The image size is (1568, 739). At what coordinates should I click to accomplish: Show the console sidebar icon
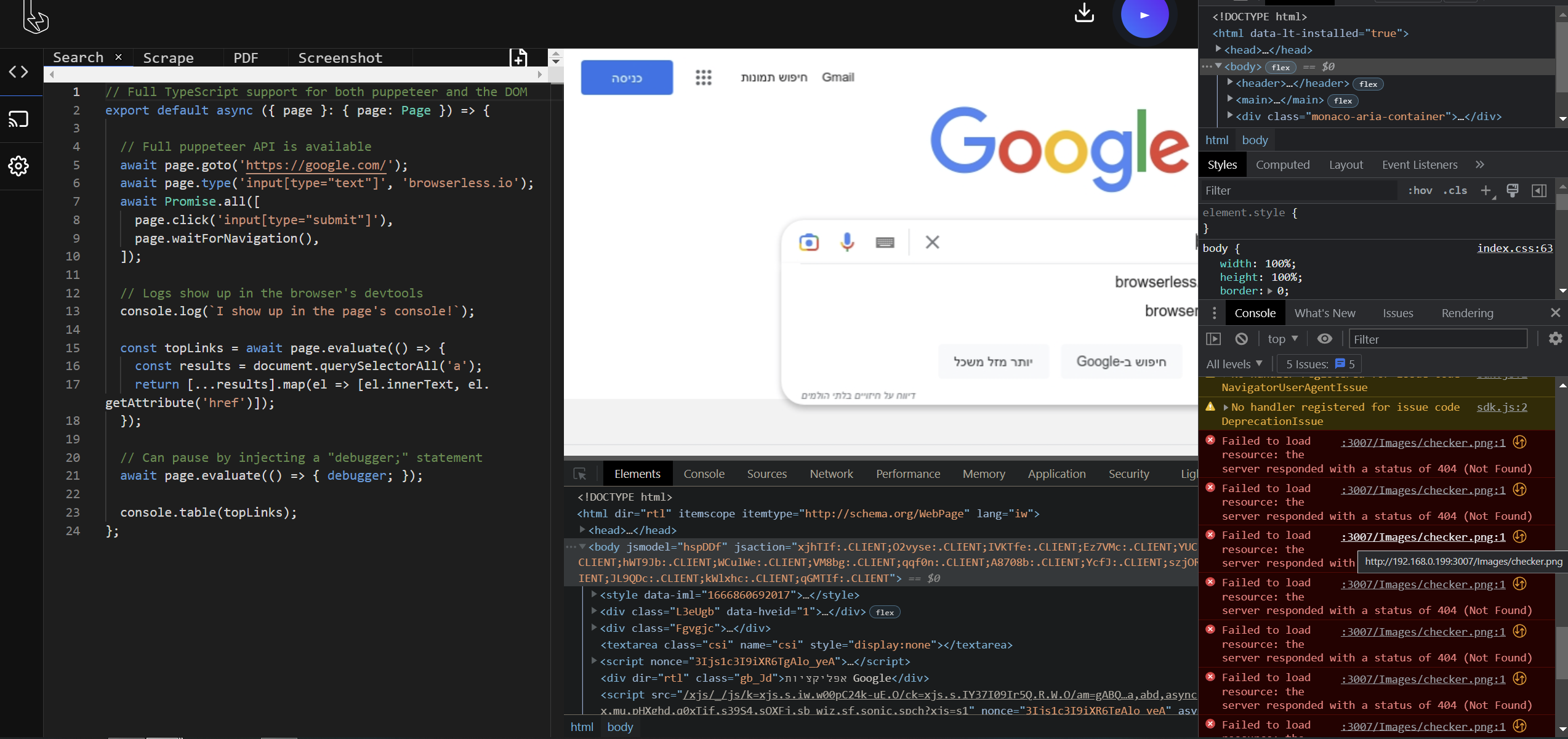(1213, 339)
